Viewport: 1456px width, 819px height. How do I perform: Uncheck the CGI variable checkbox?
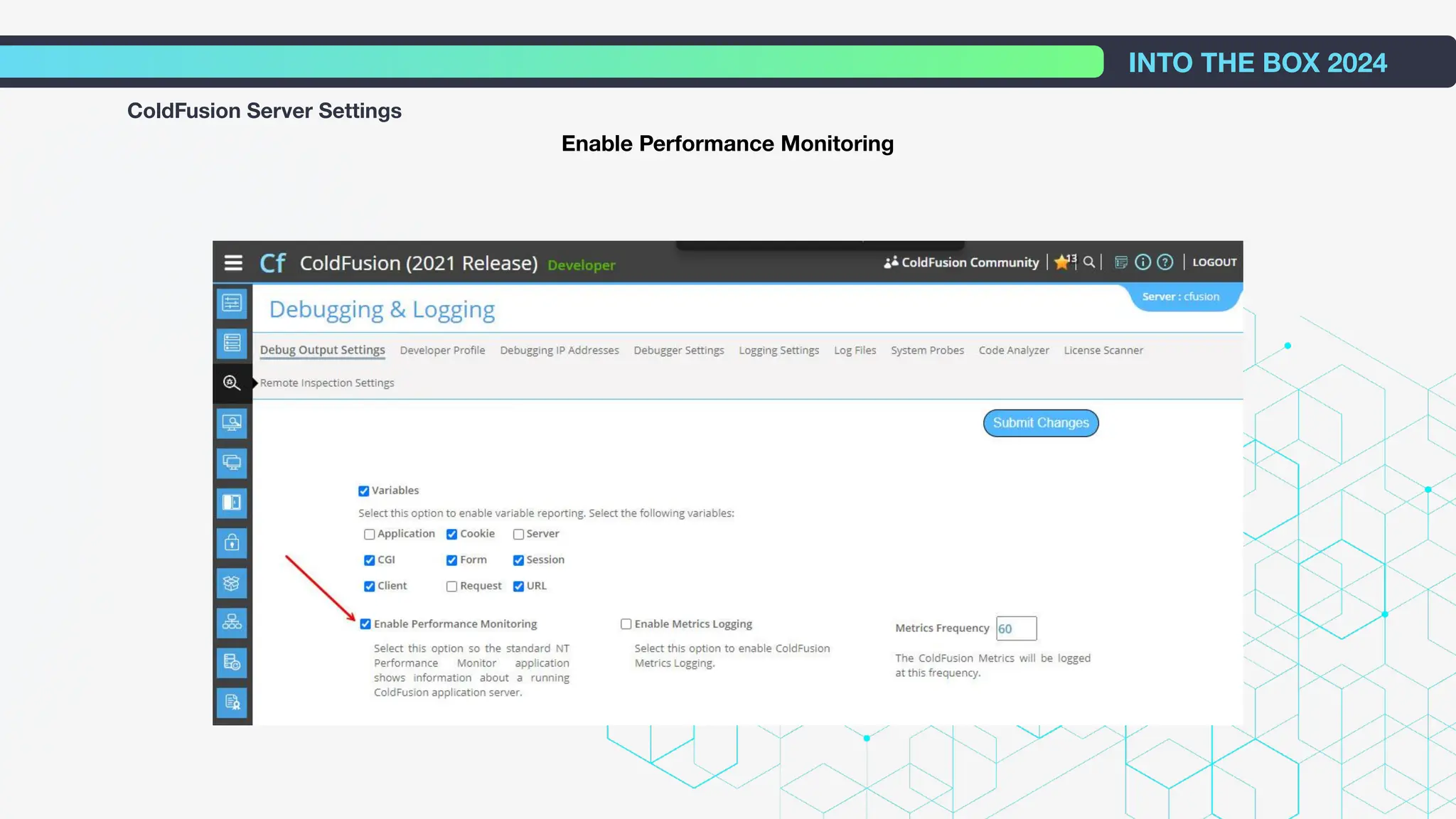click(x=369, y=560)
